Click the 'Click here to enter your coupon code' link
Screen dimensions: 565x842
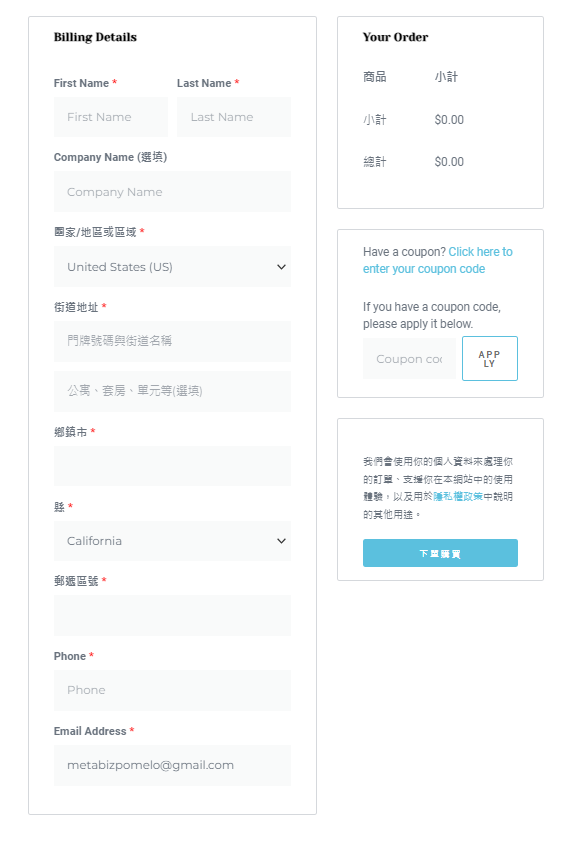click(438, 260)
